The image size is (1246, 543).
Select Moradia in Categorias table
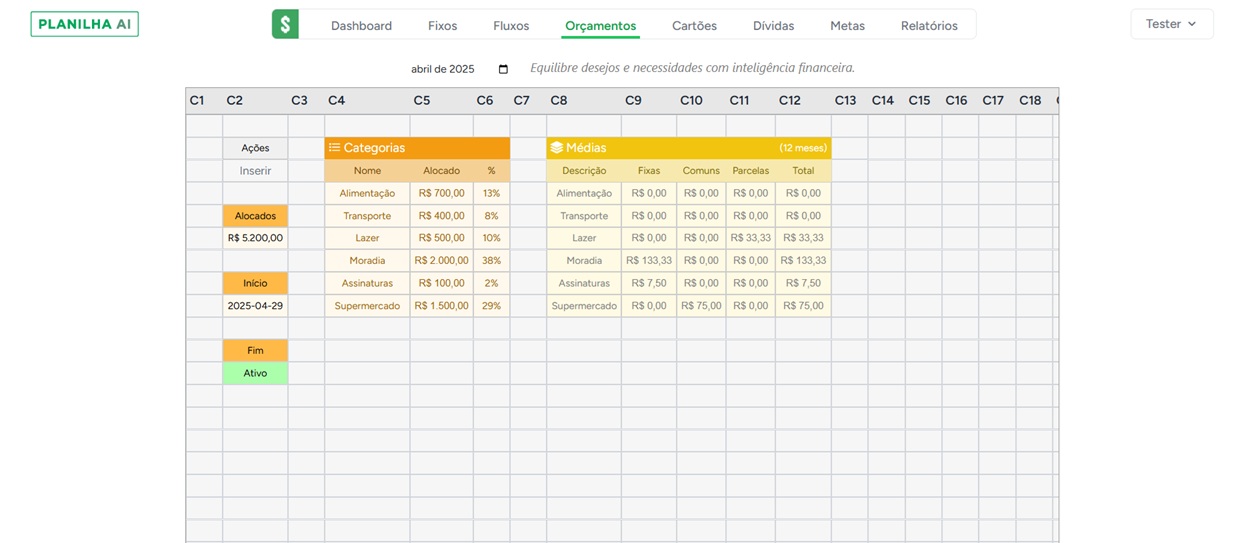(x=367, y=261)
